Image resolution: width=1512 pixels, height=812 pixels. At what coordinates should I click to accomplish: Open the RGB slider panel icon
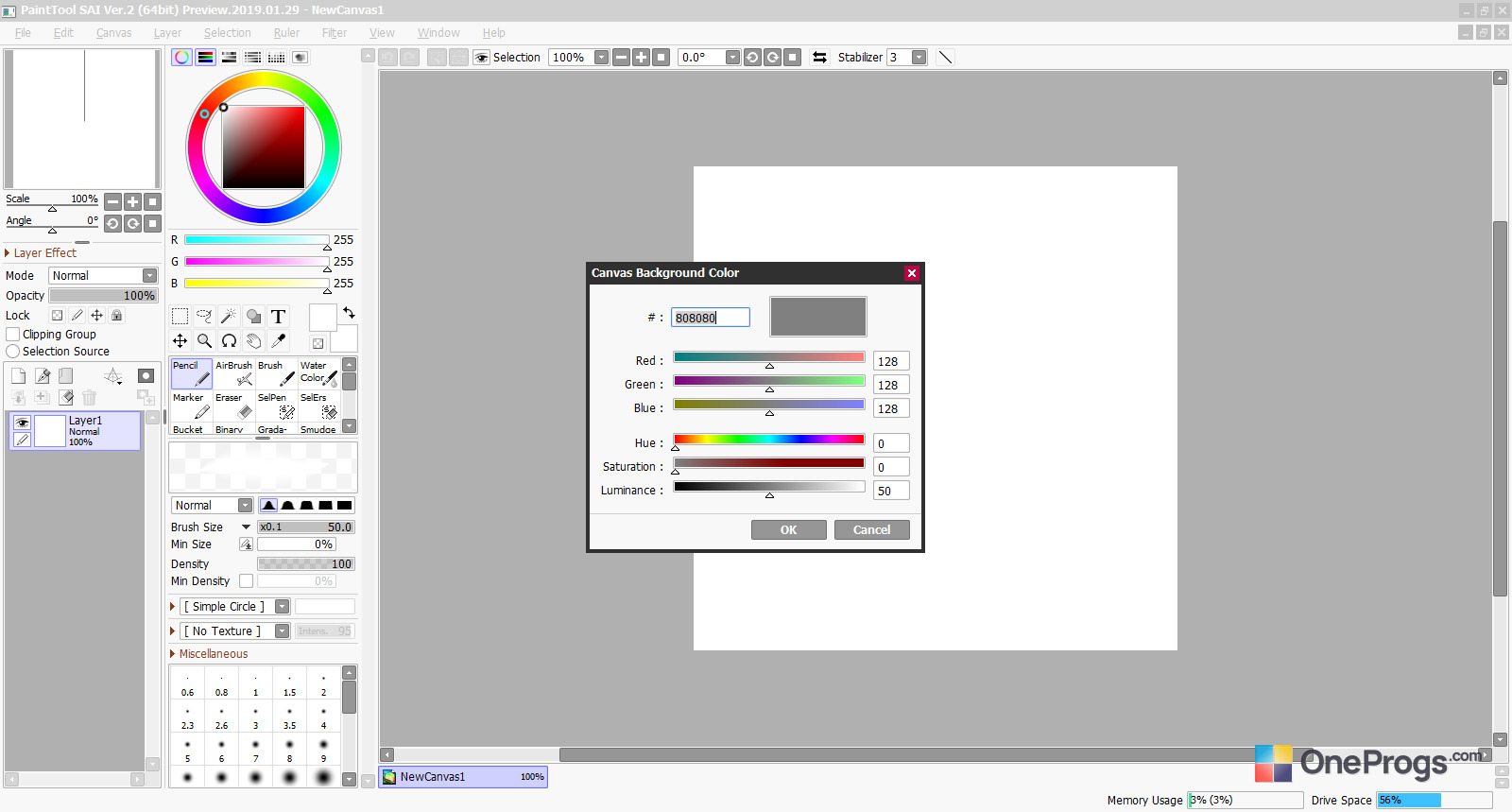click(x=205, y=58)
